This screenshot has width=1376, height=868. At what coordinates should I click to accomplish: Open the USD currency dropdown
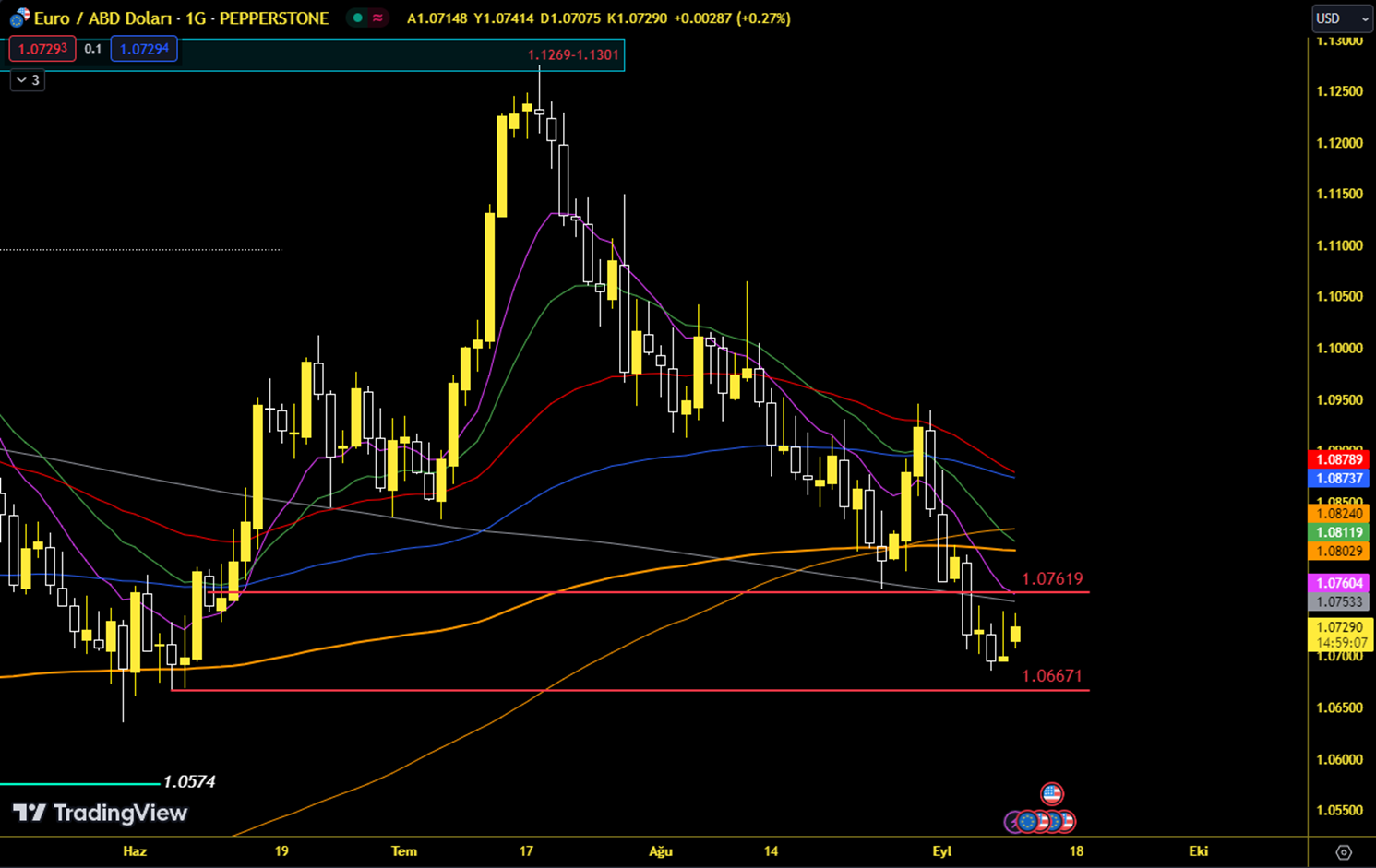tap(1342, 18)
